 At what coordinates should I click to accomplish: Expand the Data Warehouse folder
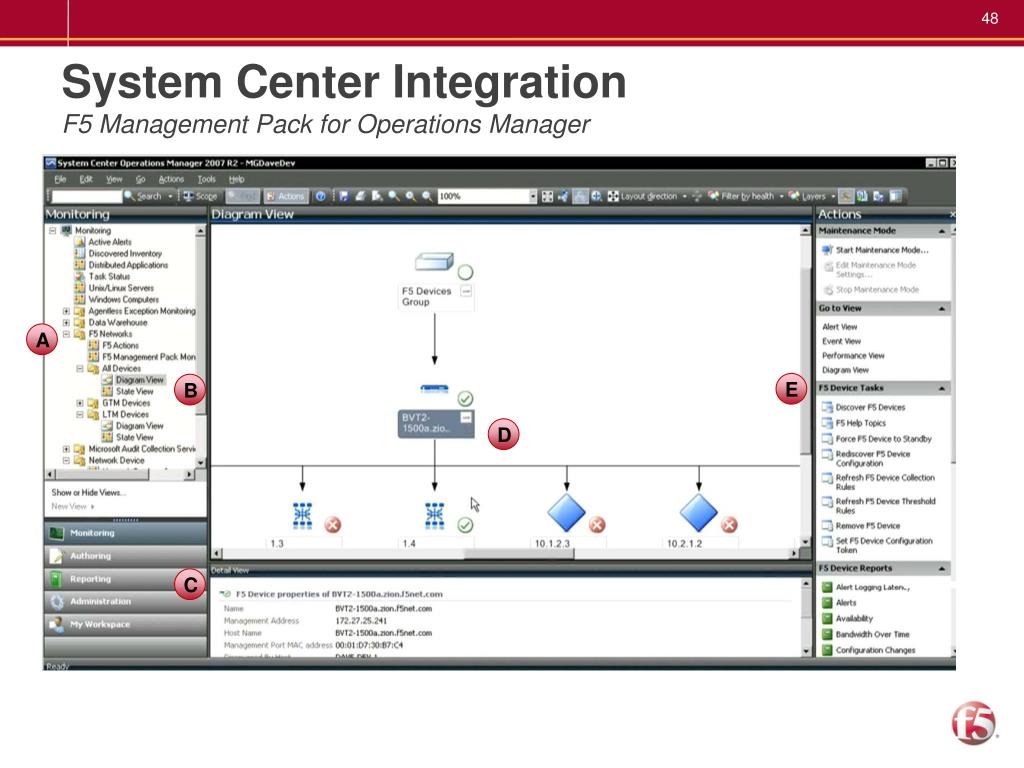tap(66, 323)
